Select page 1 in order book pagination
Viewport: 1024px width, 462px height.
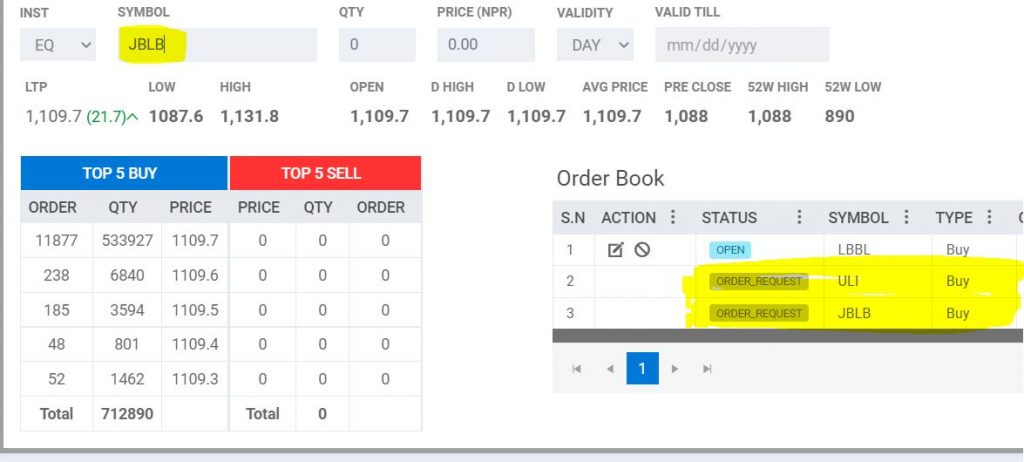pyautogui.click(x=642, y=369)
